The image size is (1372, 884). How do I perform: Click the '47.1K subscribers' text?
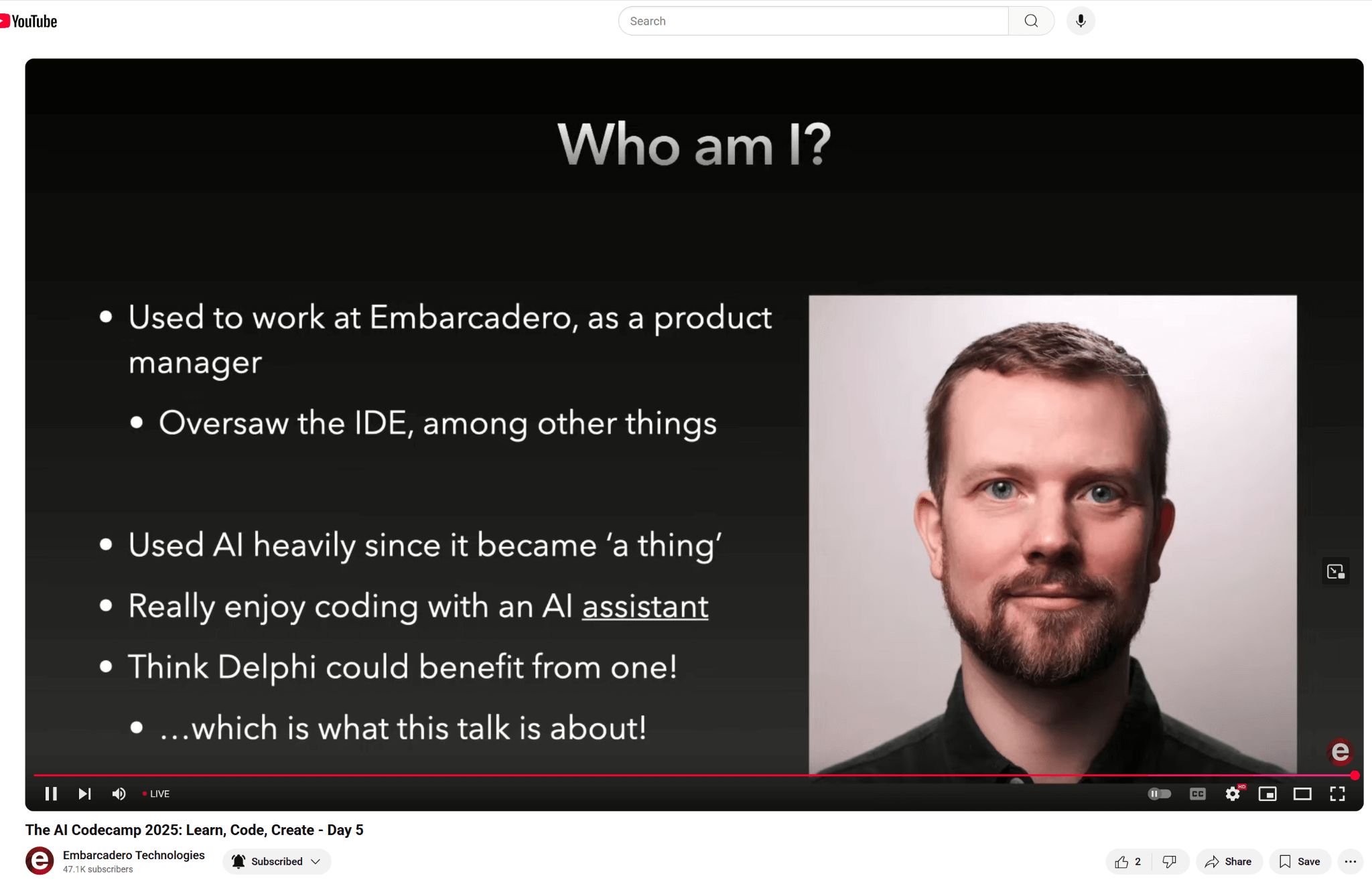(98, 869)
